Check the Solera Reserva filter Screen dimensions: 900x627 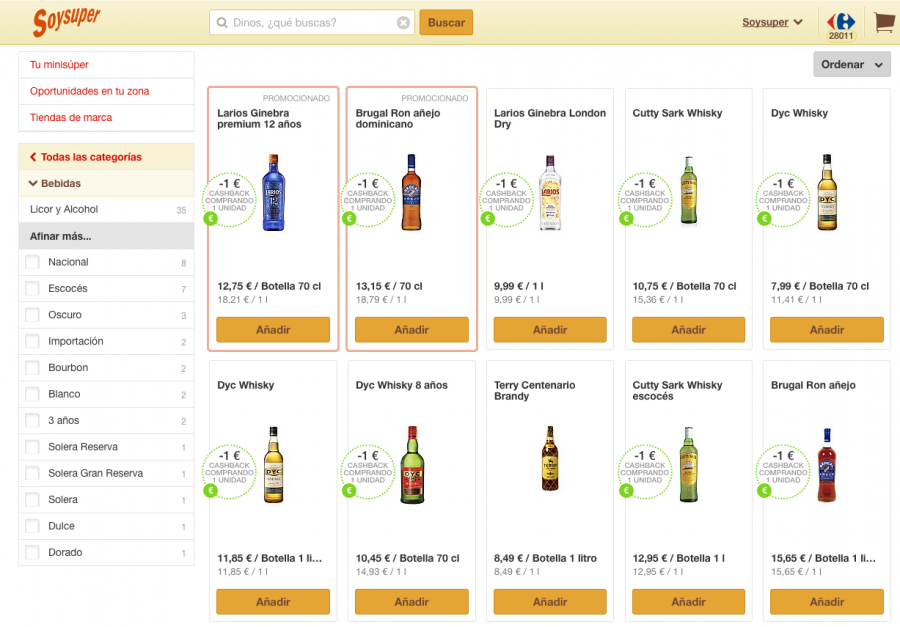pyautogui.click(x=32, y=447)
